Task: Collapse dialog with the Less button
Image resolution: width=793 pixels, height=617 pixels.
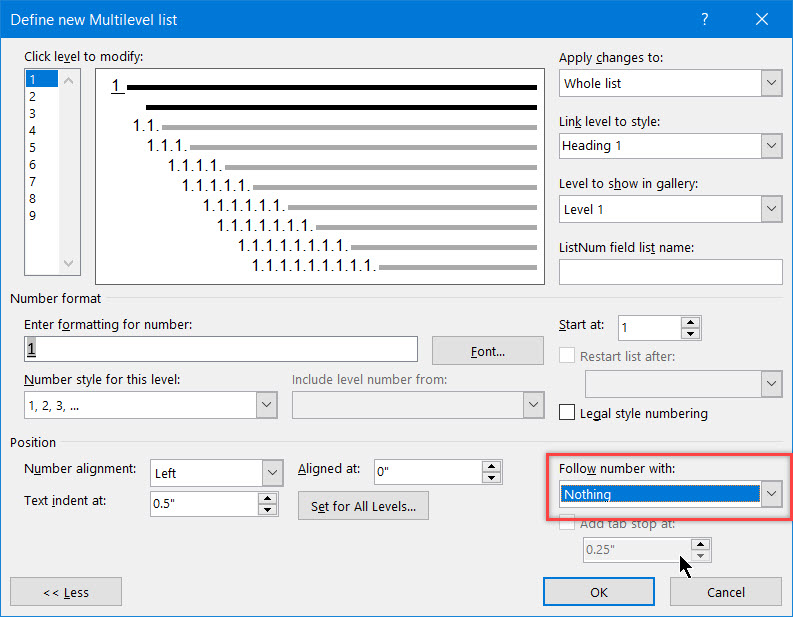Action: tap(66, 592)
